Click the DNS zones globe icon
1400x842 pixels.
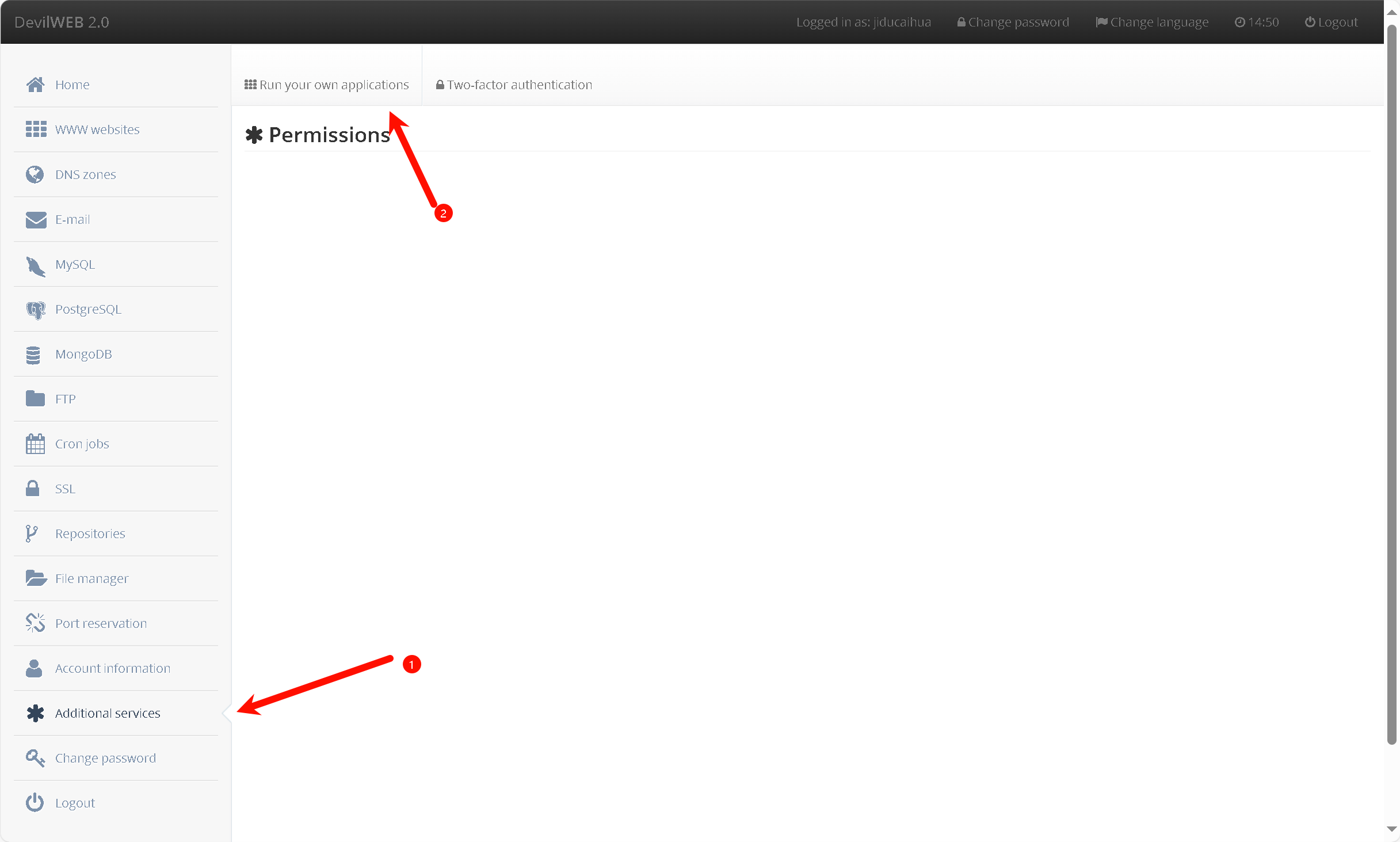pyautogui.click(x=35, y=174)
